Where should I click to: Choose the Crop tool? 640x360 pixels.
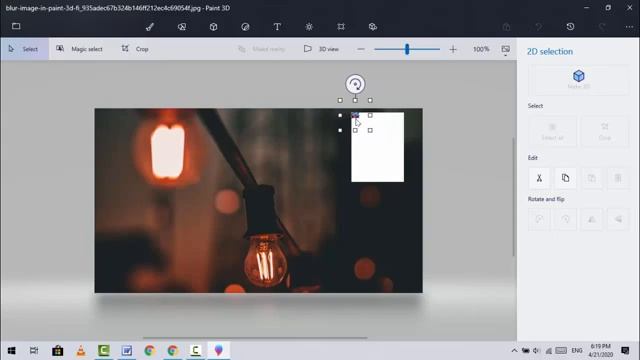135,49
